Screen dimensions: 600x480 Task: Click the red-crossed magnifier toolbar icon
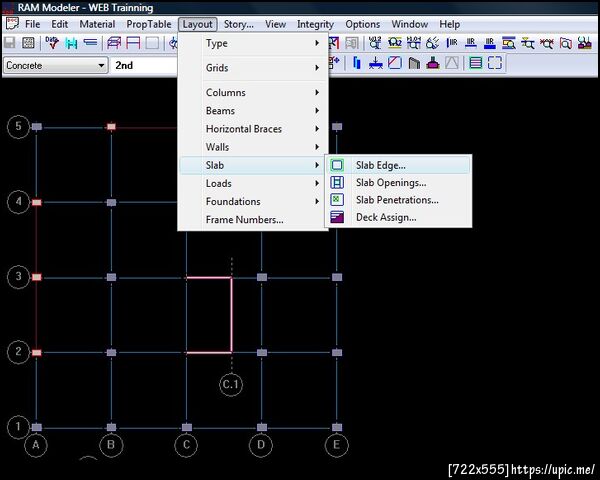[x=547, y=43]
